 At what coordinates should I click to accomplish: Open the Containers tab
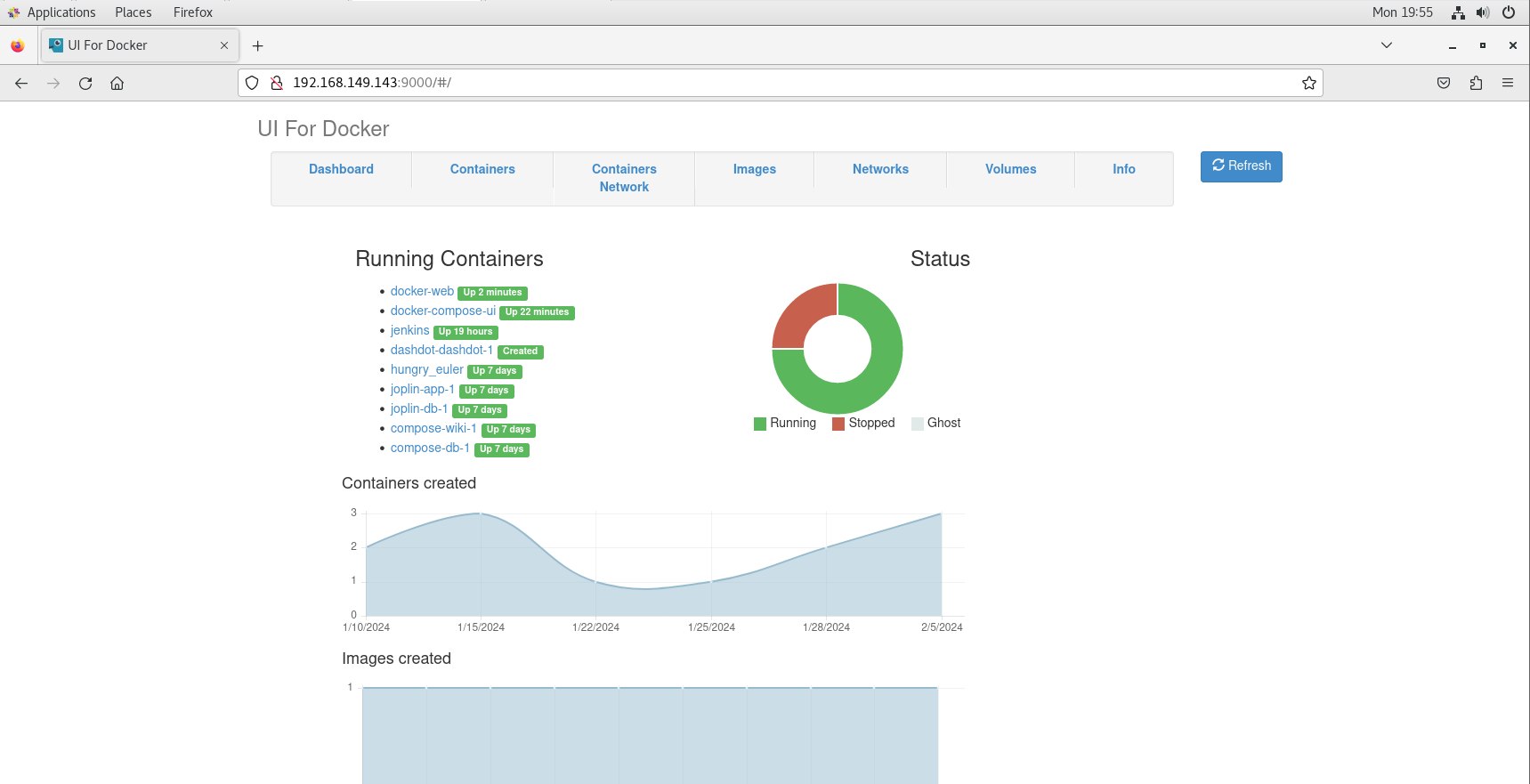[x=482, y=169]
